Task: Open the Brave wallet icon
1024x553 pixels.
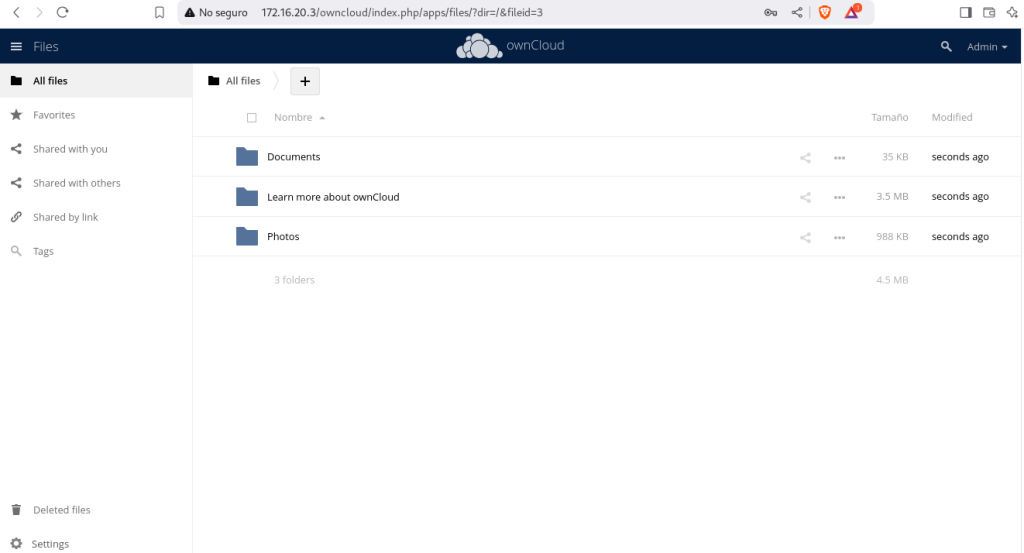Action: [x=989, y=12]
